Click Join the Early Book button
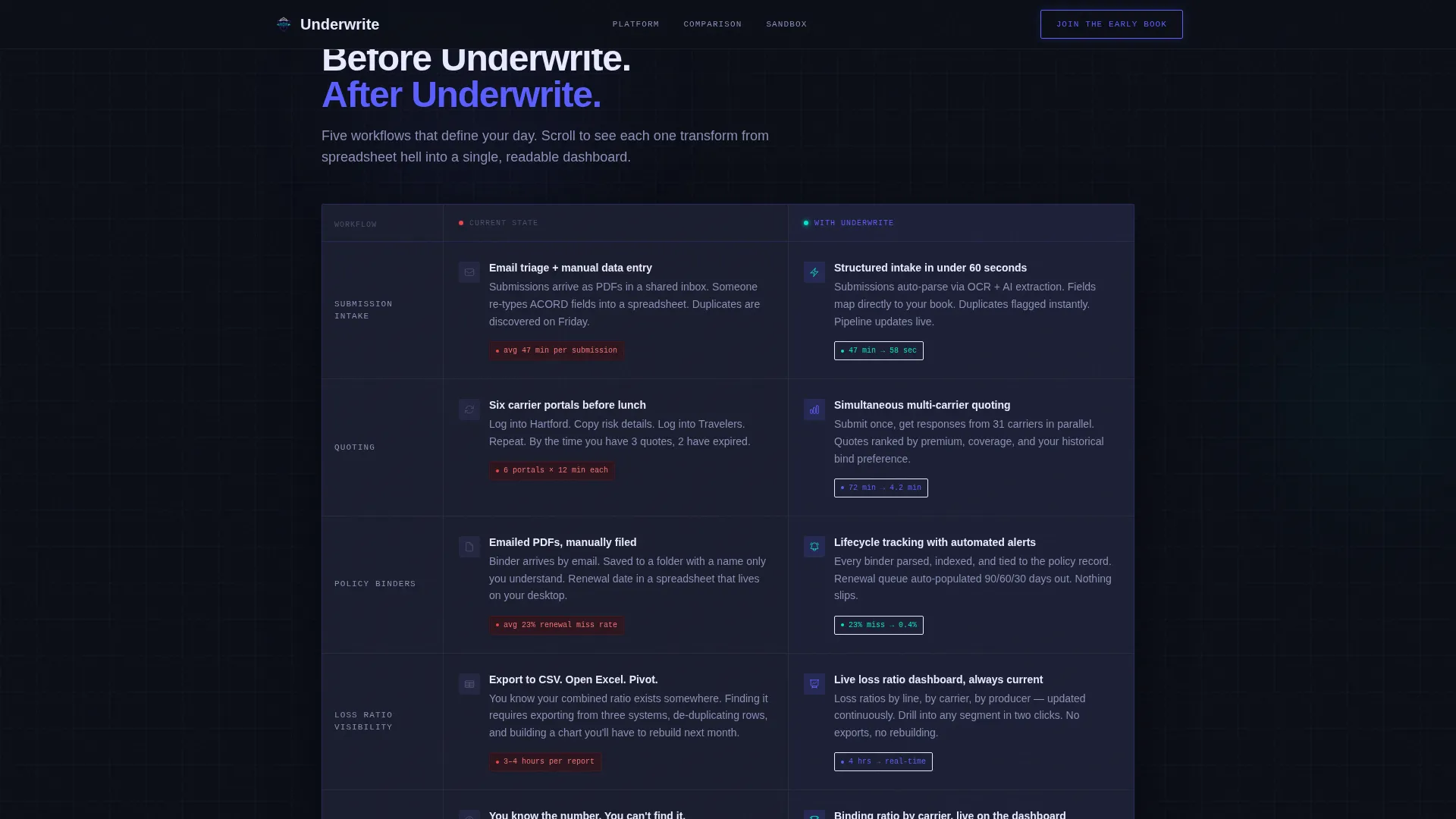 [1111, 24]
